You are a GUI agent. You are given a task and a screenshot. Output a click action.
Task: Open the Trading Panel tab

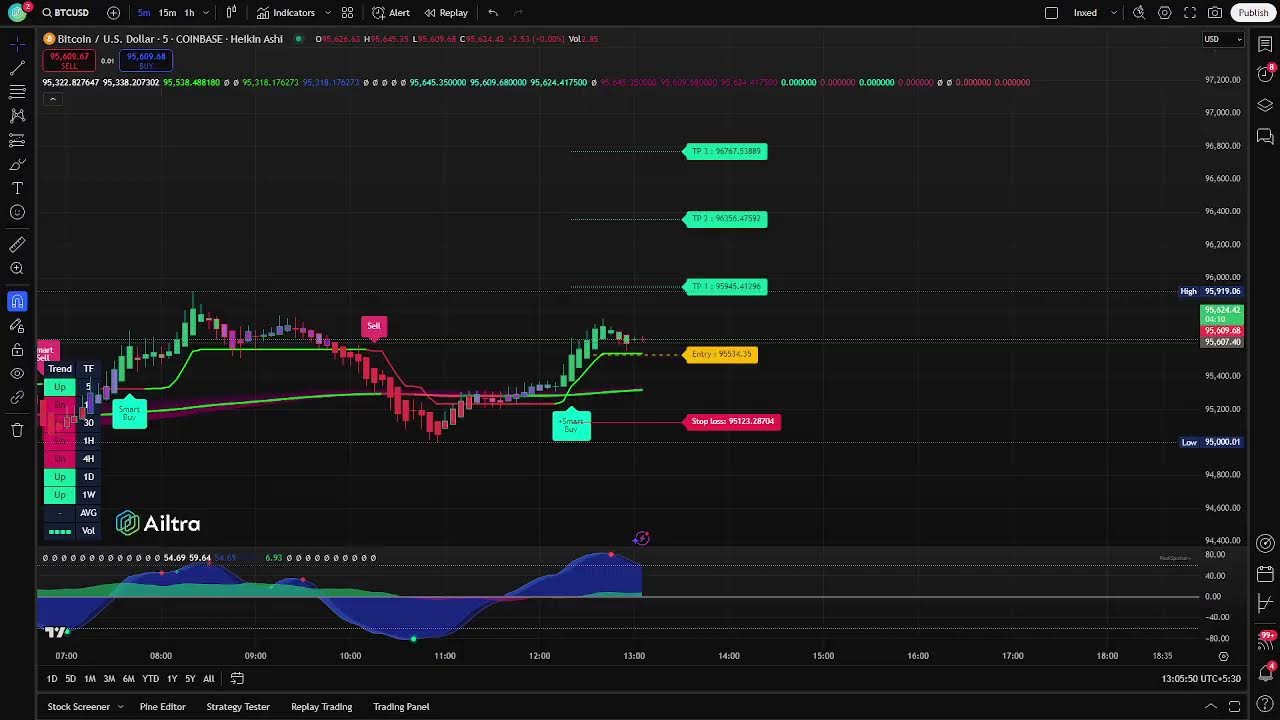pos(401,707)
